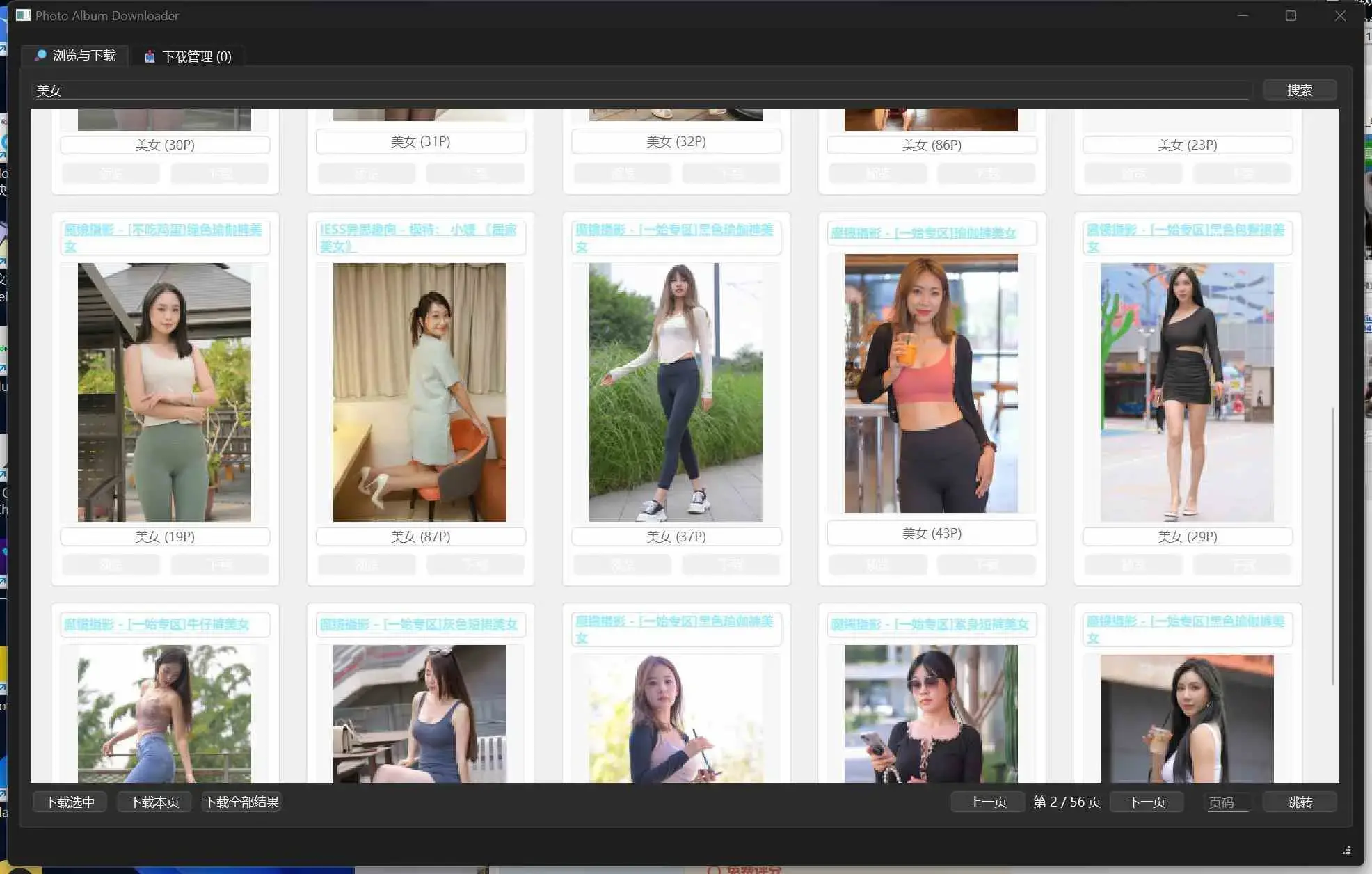
Task: Switch to the 下载管理 (0) tab
Action: click(188, 56)
